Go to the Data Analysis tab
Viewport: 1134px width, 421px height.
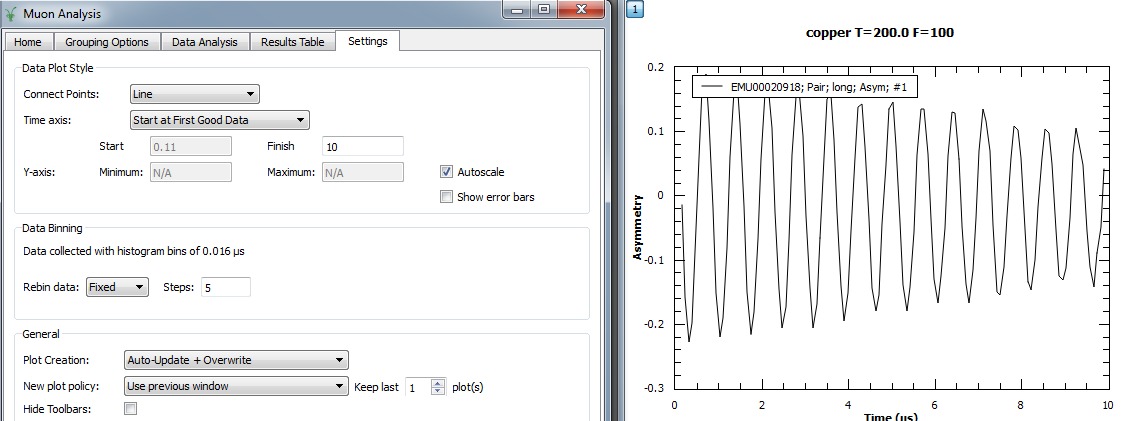point(204,42)
